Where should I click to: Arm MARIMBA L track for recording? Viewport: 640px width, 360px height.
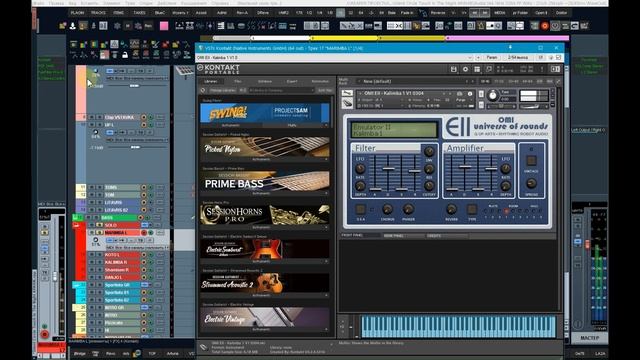pyautogui.click(x=144, y=233)
